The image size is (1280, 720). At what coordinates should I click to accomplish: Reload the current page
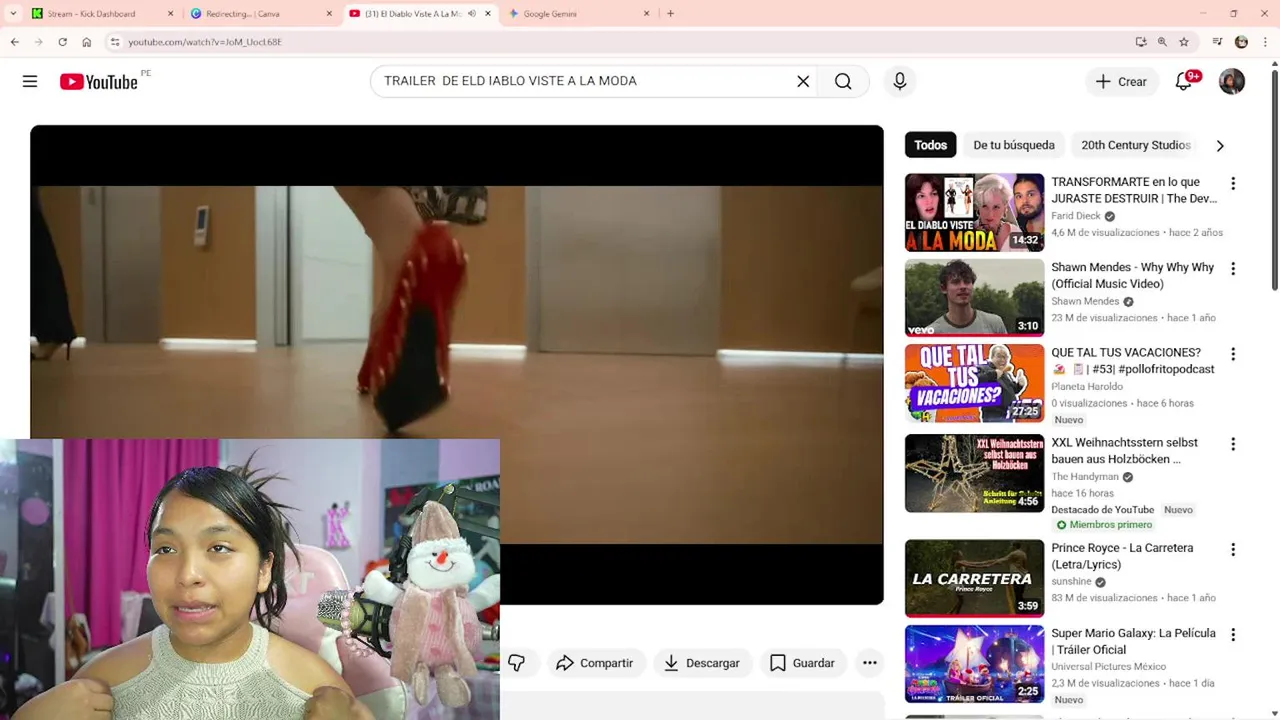pyautogui.click(x=62, y=42)
